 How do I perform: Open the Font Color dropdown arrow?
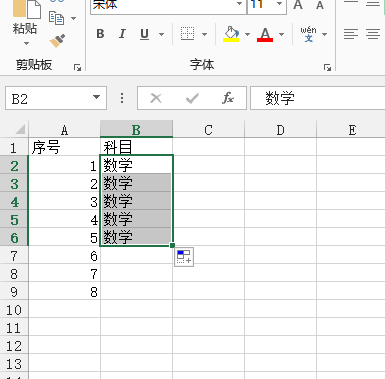click(x=281, y=34)
